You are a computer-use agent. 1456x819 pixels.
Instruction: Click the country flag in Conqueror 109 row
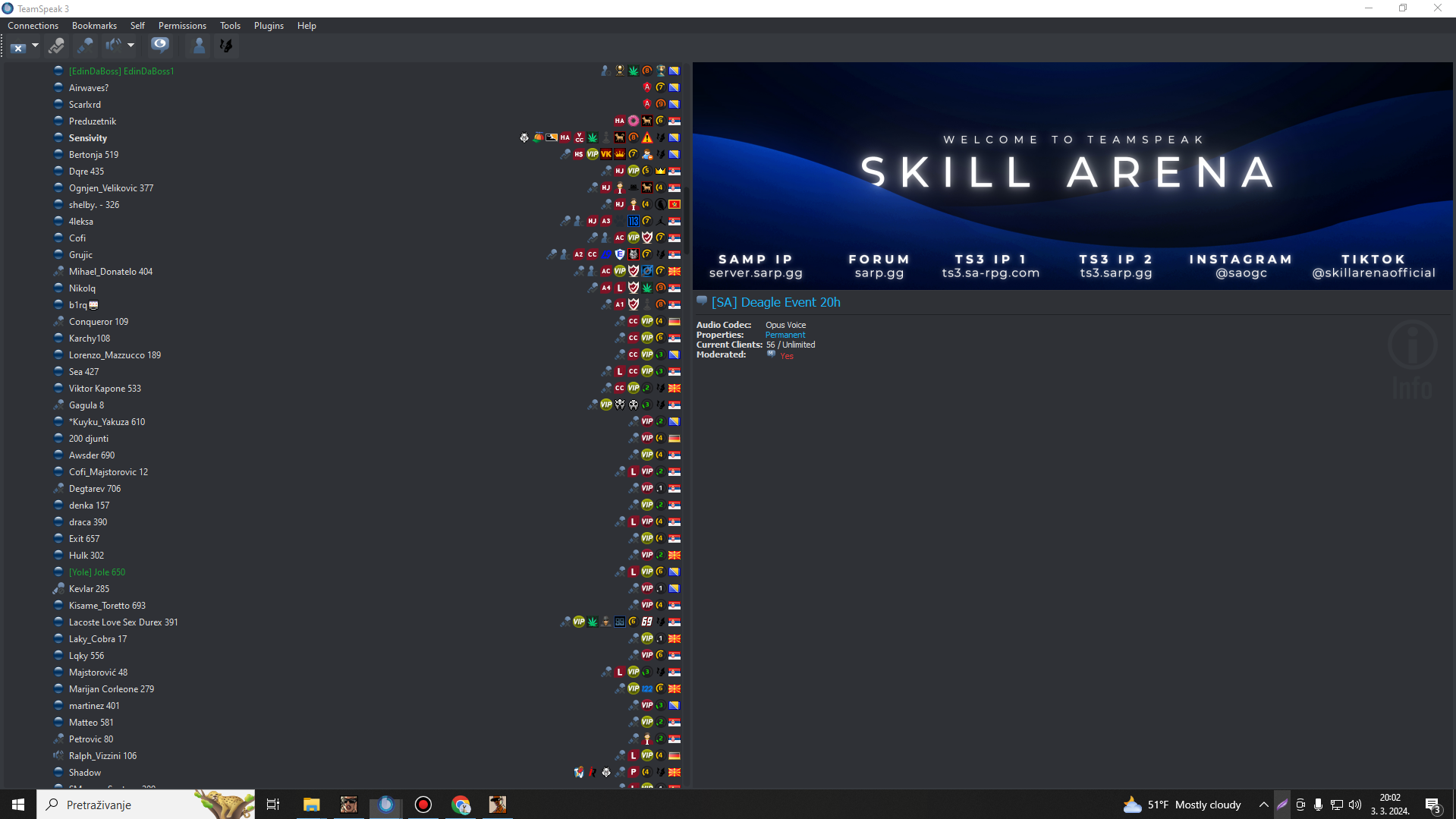tap(675, 322)
